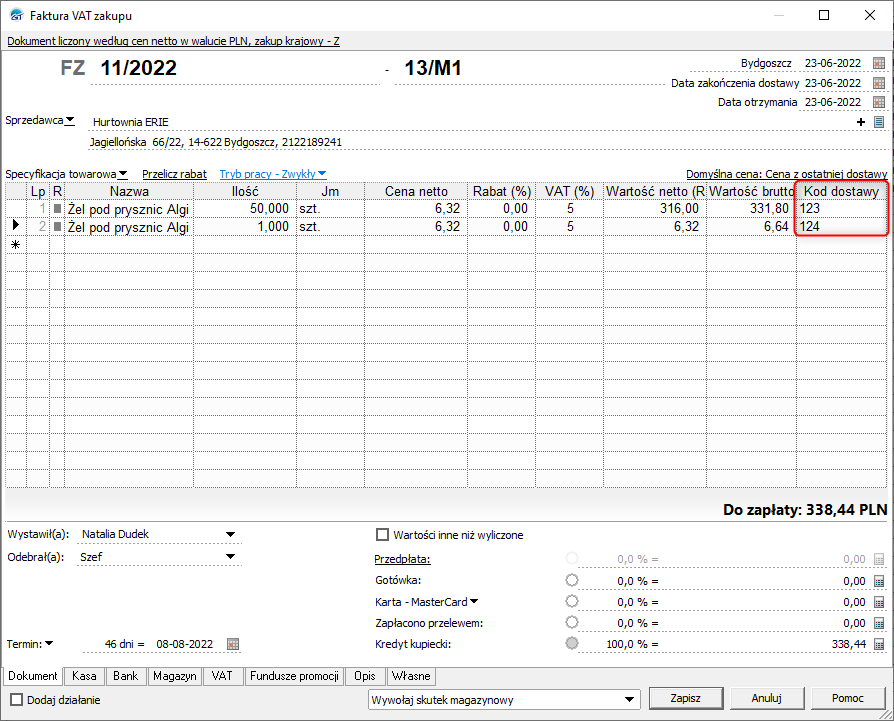The height and width of the screenshot is (721, 894).
Task: Click the Zapisz button
Action: [x=686, y=698]
